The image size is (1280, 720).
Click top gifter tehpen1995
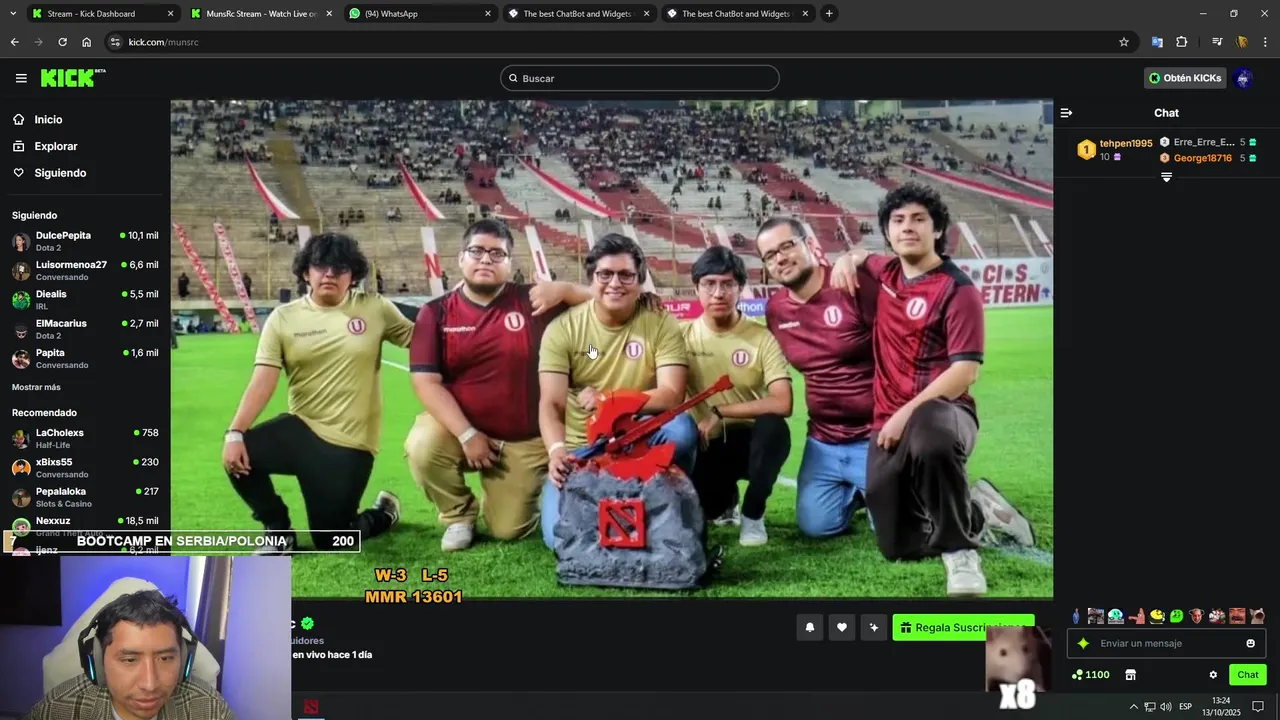click(x=1126, y=143)
